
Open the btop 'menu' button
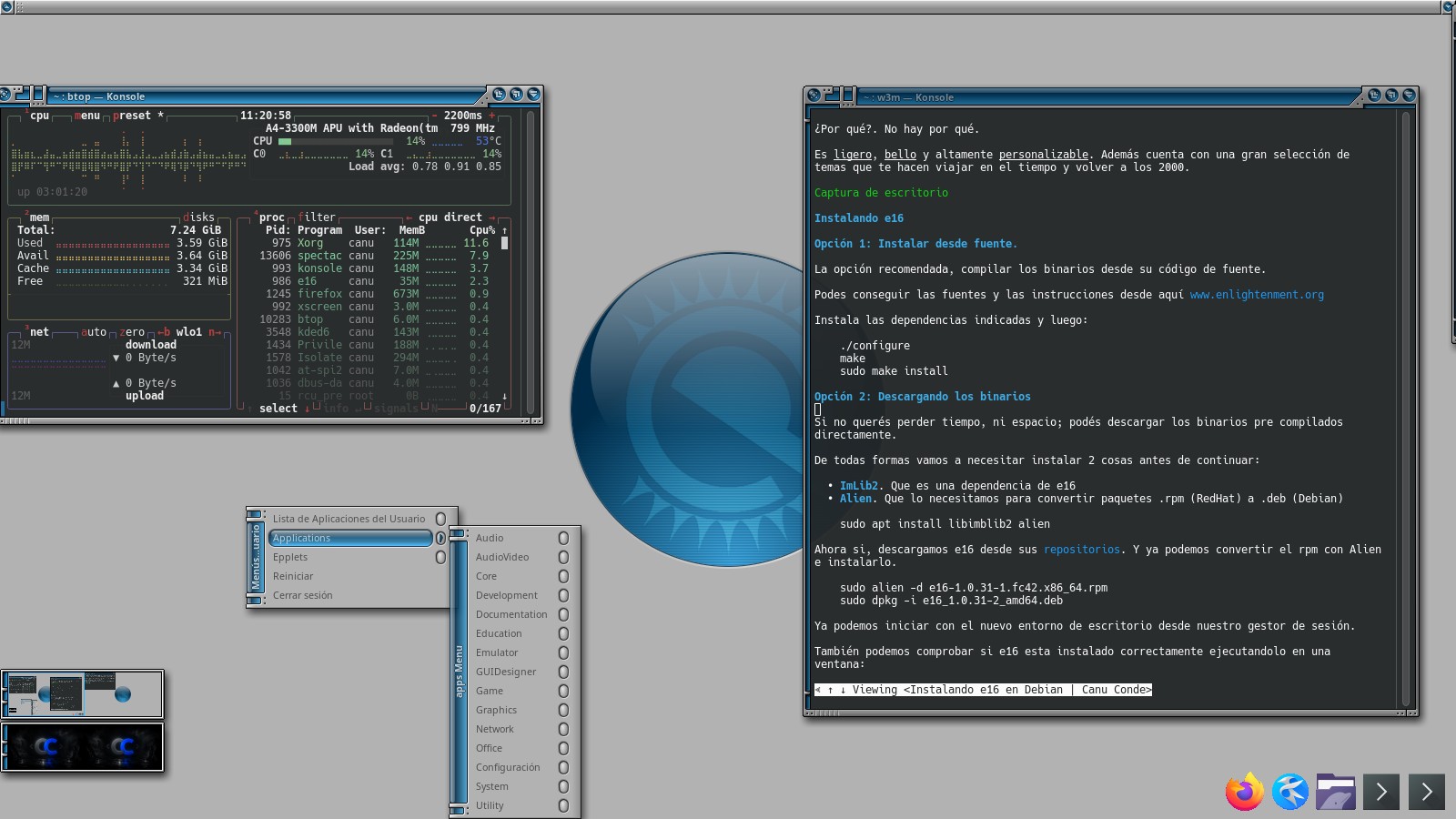[x=87, y=116]
